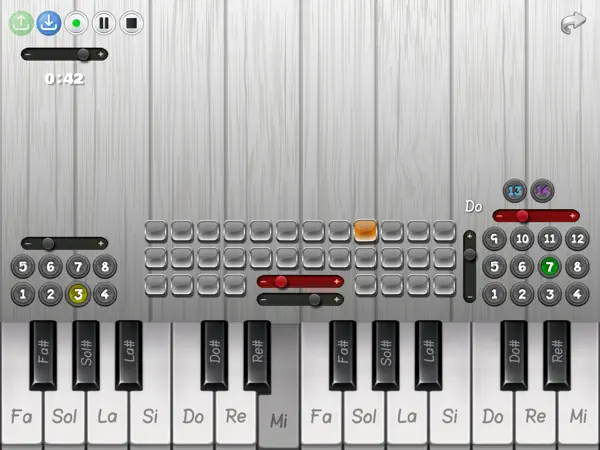This screenshot has height=450, width=600.
Task: Select right panel button 1
Action: pos(494,294)
